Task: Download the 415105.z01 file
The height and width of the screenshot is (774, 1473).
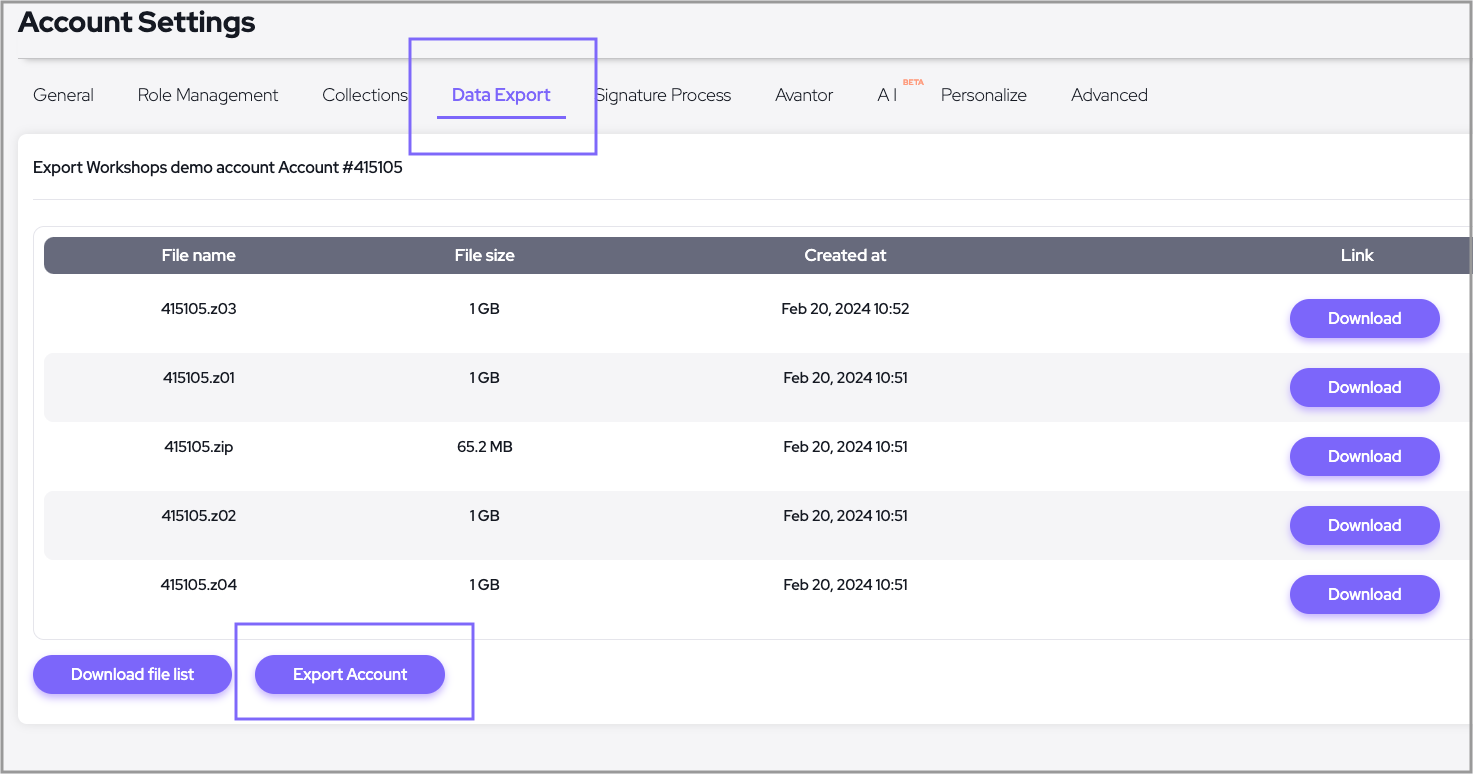Action: [1364, 387]
